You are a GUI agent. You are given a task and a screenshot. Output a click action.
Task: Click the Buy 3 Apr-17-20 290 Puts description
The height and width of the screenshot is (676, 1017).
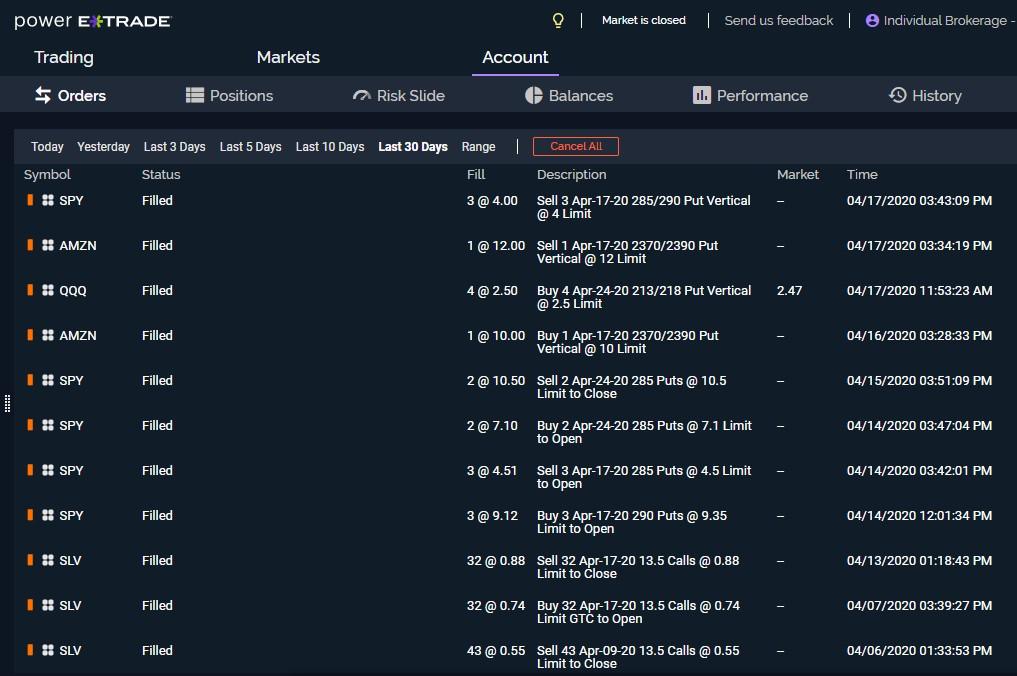point(632,522)
